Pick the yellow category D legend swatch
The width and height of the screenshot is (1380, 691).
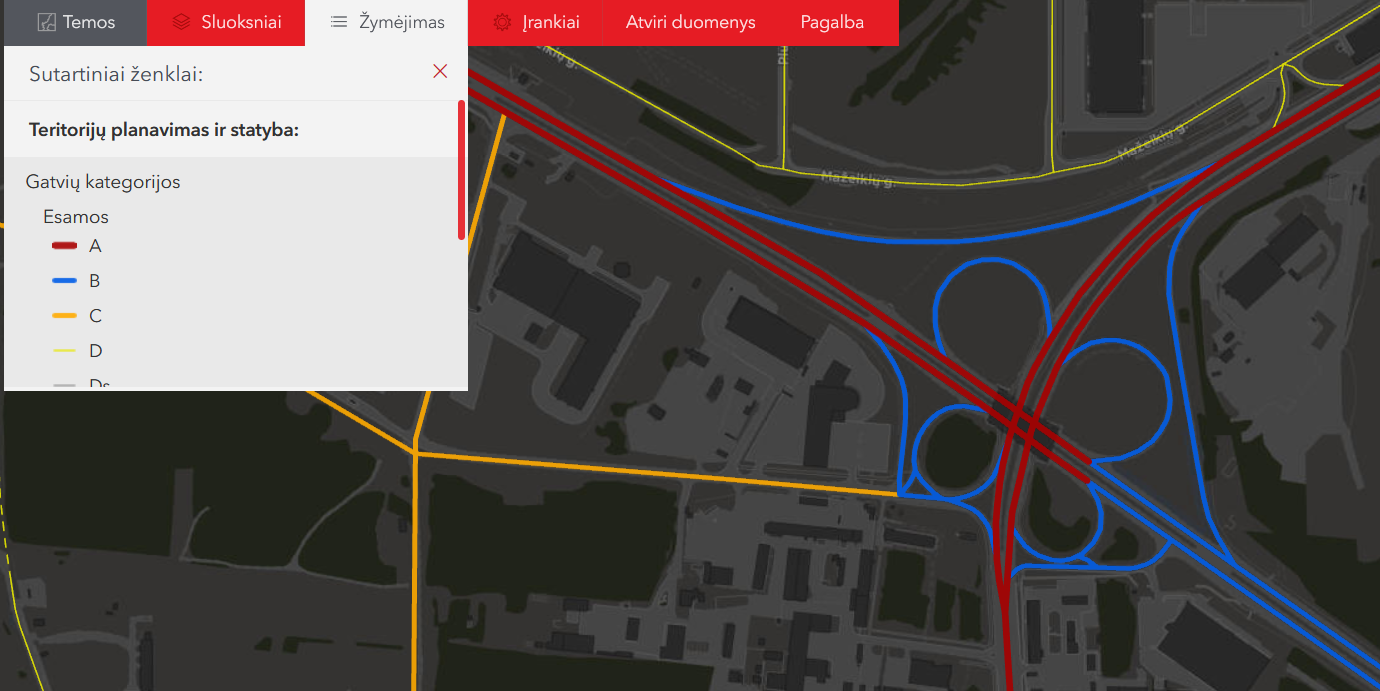[64, 351]
